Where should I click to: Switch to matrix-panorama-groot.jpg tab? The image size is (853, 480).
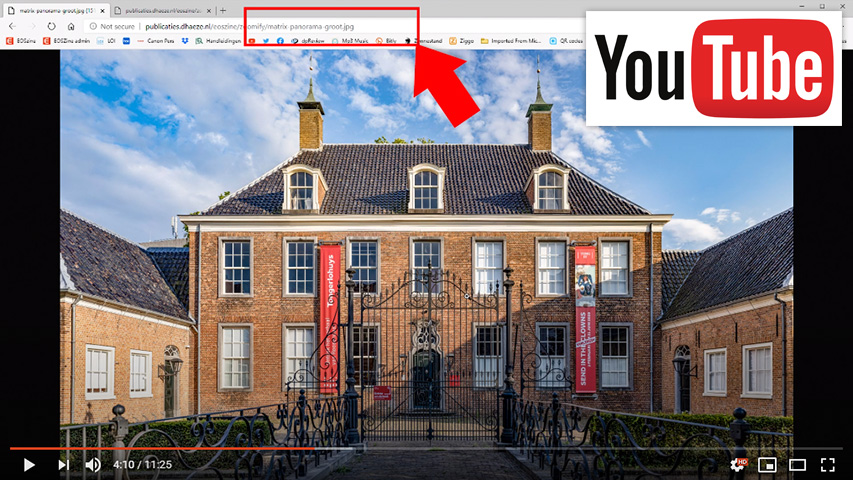pos(55,10)
